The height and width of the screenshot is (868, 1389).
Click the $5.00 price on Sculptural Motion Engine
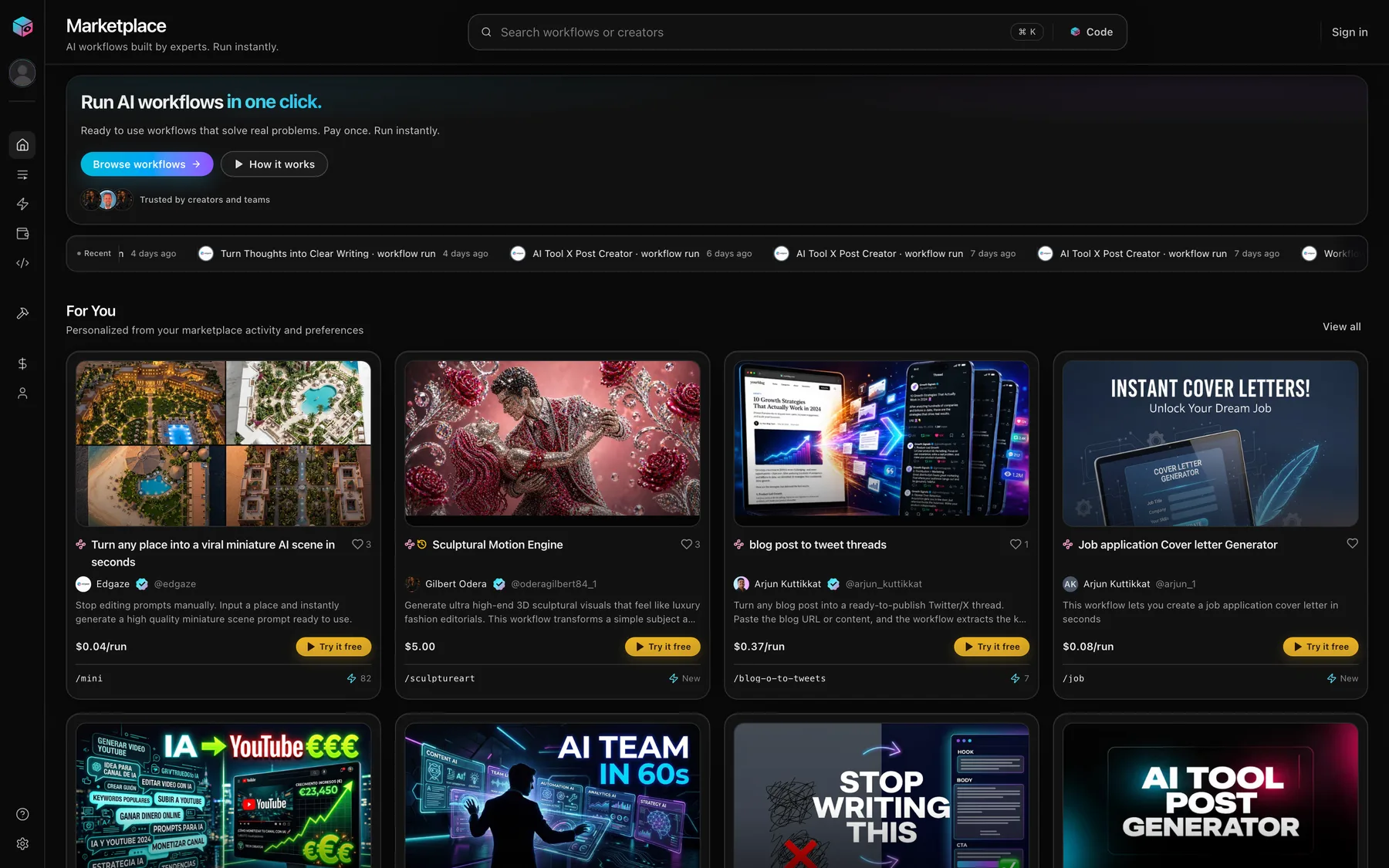coord(420,647)
